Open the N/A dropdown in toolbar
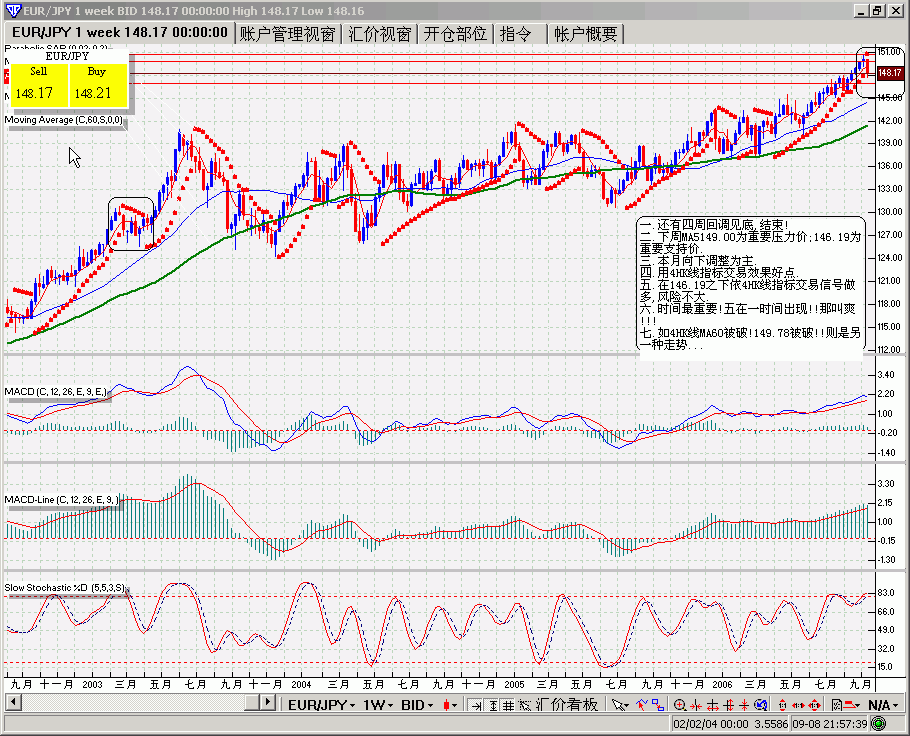910x736 pixels. click(x=883, y=705)
